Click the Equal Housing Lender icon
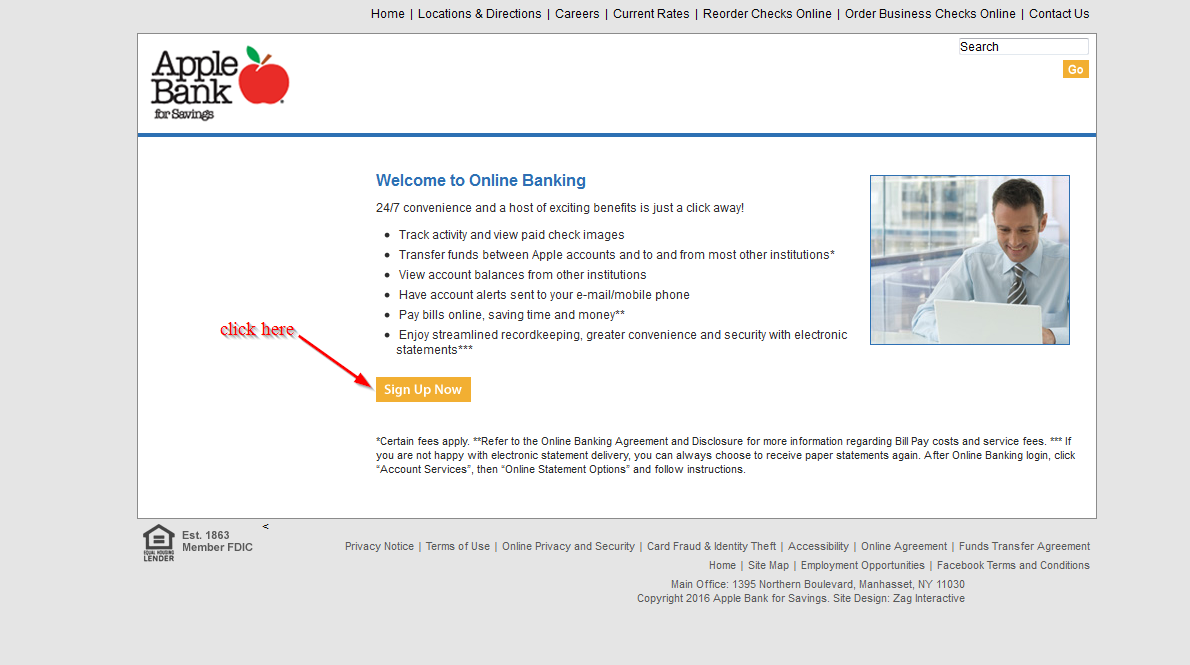The width and height of the screenshot is (1190, 665). coord(159,543)
